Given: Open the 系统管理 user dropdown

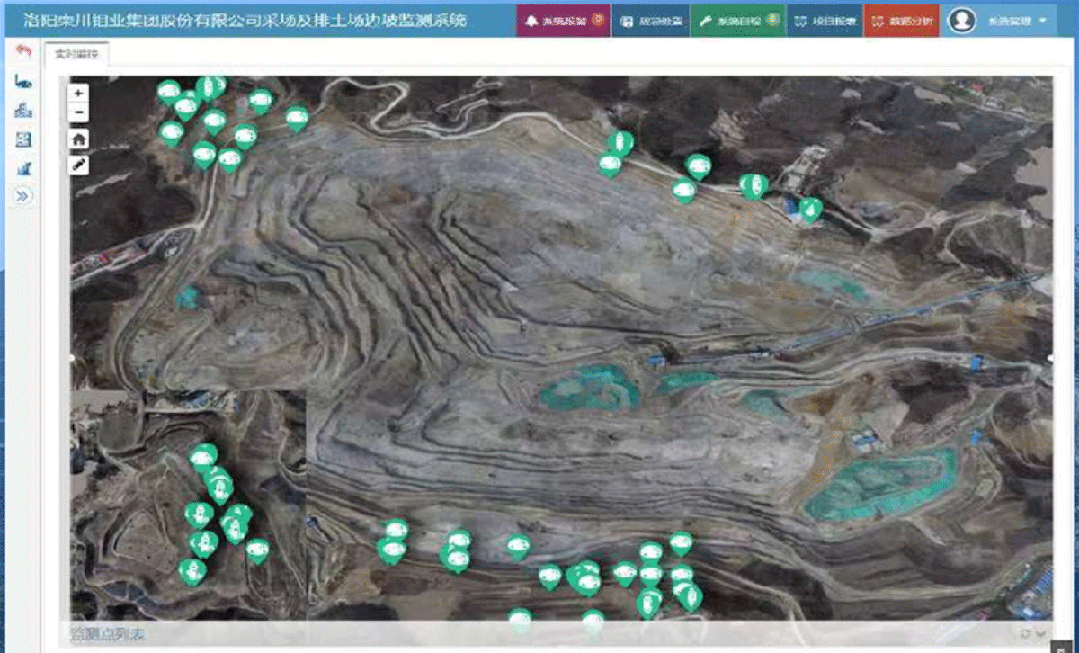Looking at the screenshot, I should pyautogui.click(x=1015, y=21).
